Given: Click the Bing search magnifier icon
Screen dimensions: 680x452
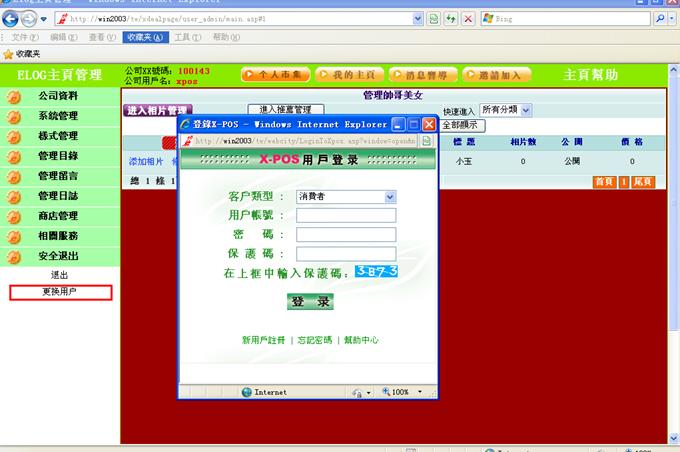Looking at the screenshot, I should pos(663,19).
